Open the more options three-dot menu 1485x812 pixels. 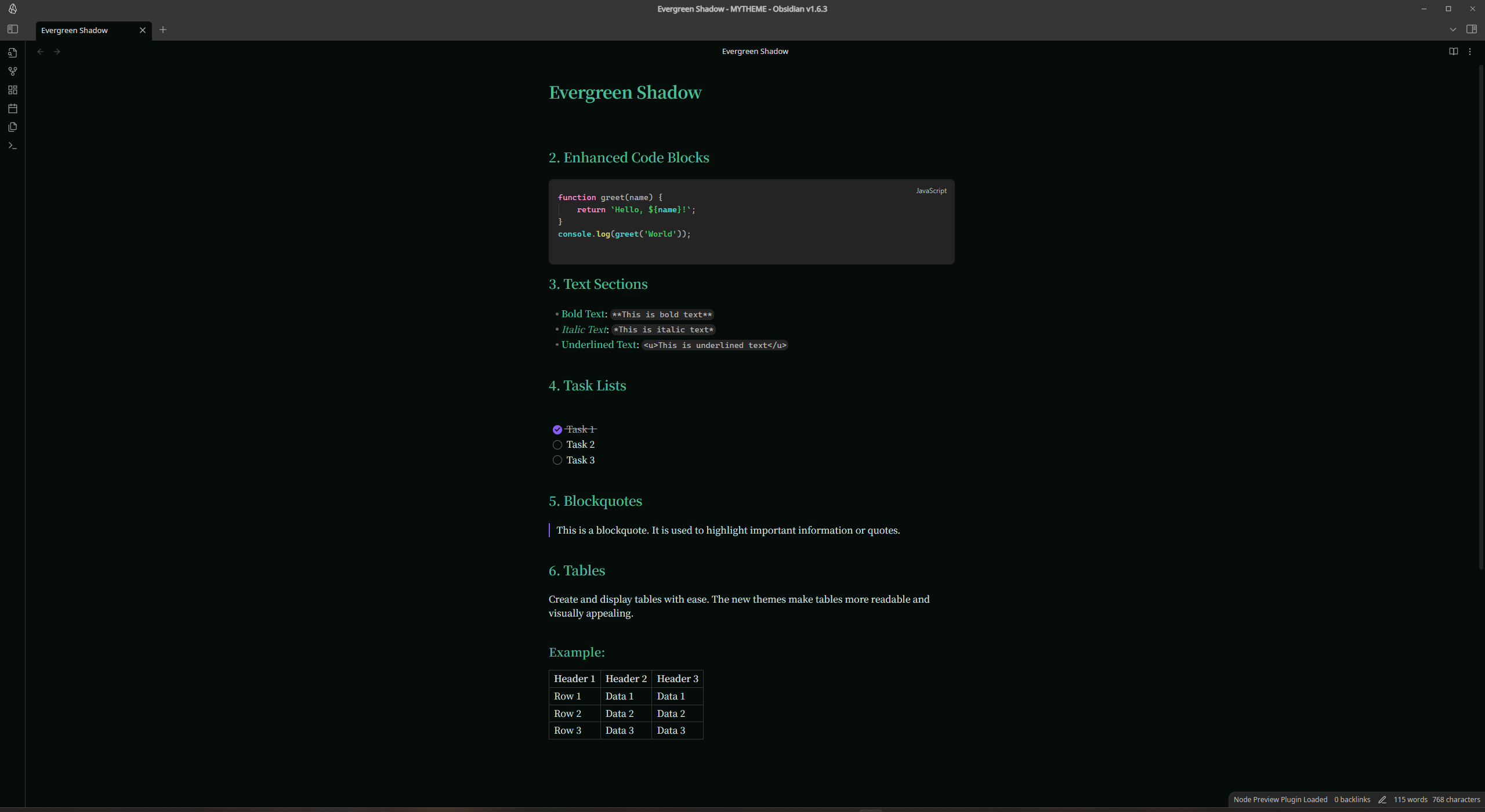1470,52
